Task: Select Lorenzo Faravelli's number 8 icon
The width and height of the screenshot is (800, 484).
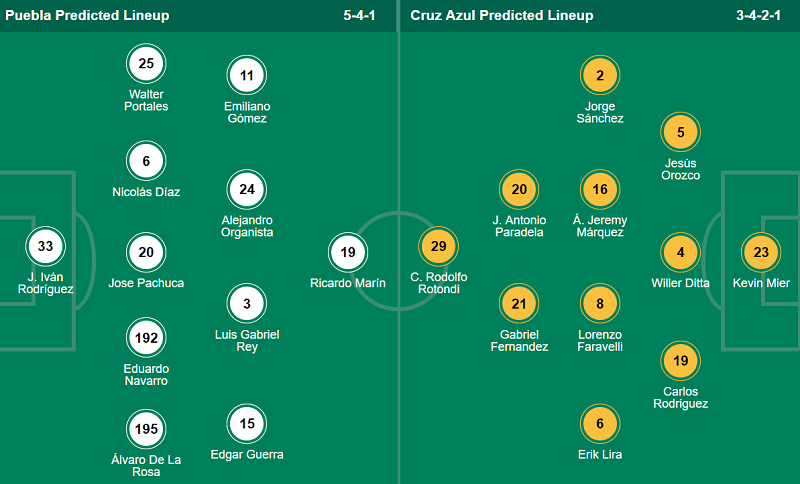Action: point(600,304)
